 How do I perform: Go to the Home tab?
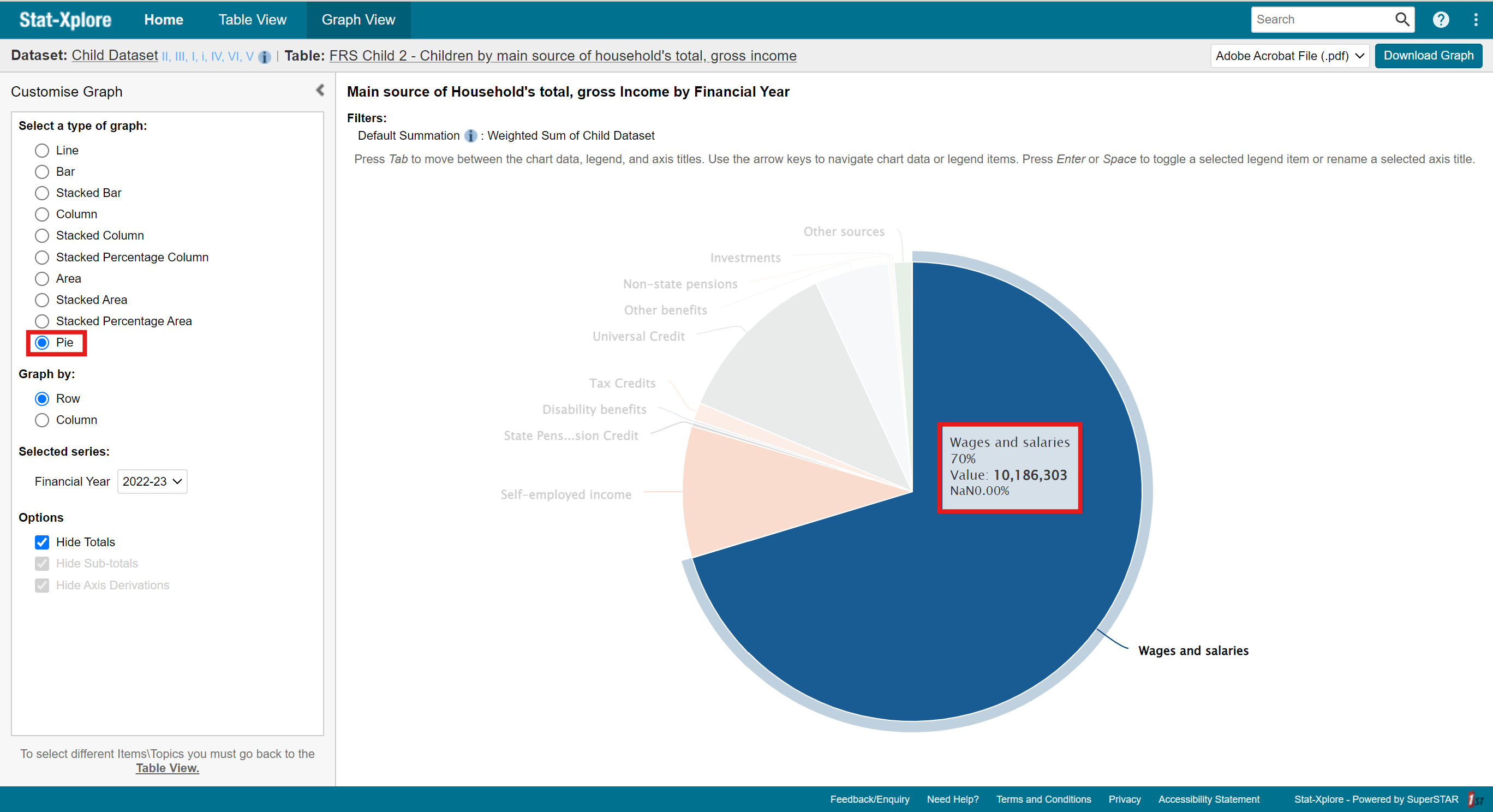164,20
